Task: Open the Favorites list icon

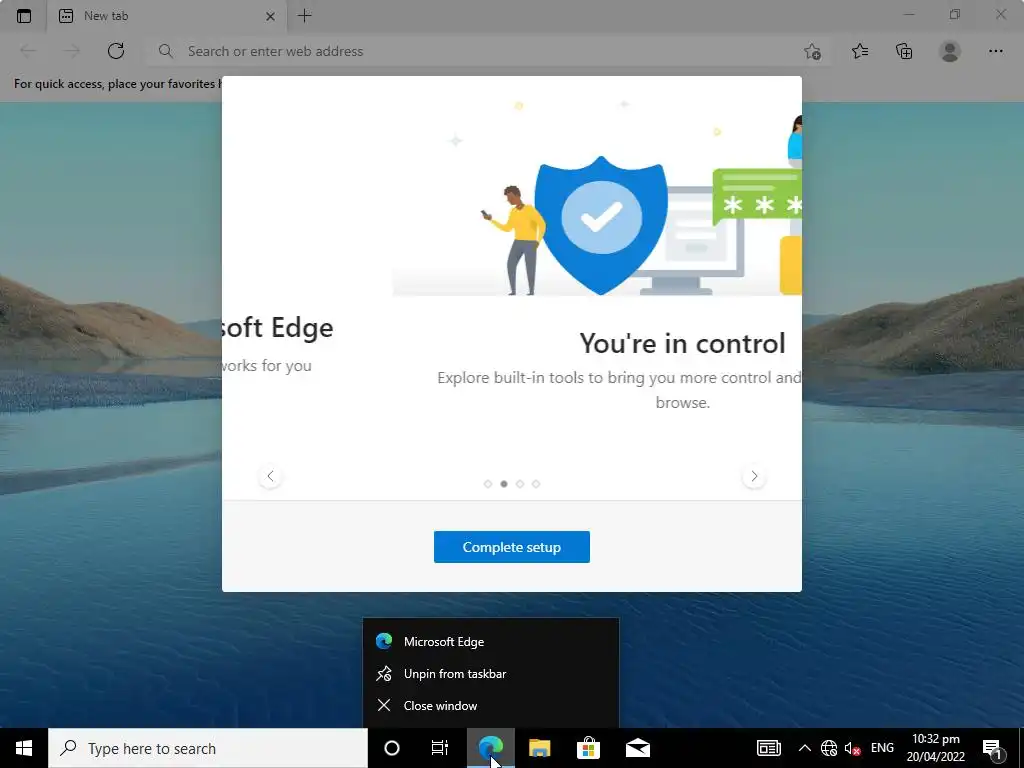Action: point(860,51)
